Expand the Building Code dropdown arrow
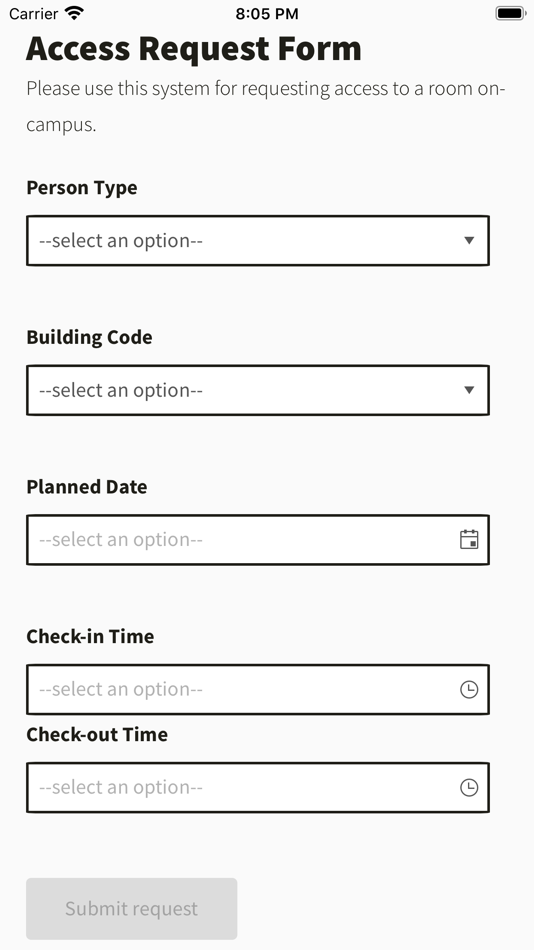 coord(469,390)
